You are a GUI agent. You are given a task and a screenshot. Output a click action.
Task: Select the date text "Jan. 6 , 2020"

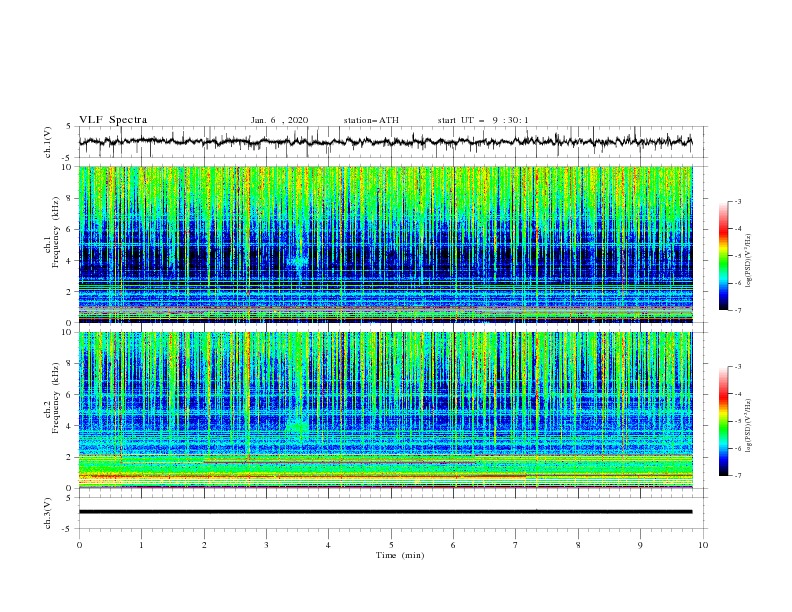coord(279,120)
